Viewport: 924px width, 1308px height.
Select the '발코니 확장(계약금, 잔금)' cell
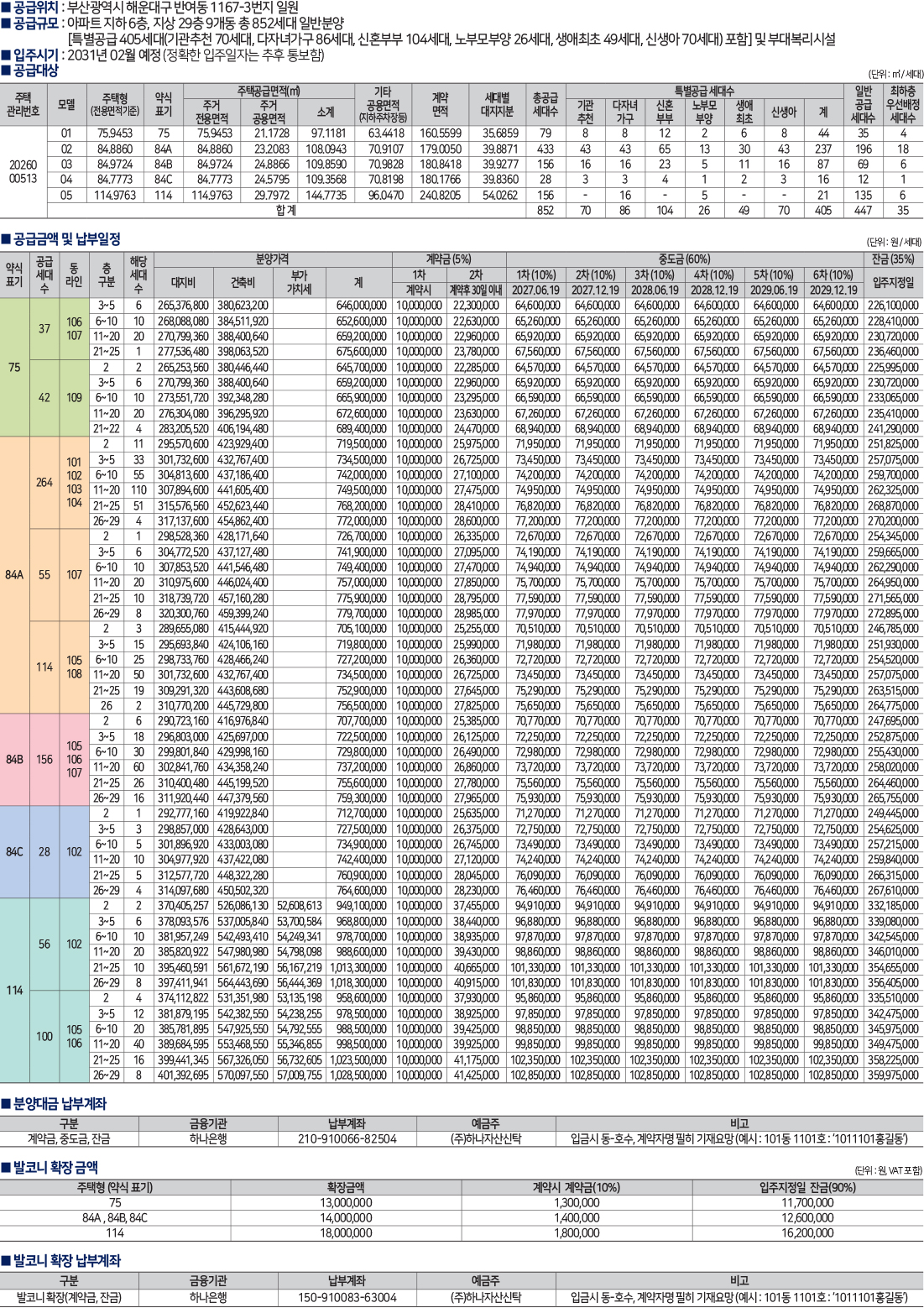pyautogui.click(x=69, y=1297)
